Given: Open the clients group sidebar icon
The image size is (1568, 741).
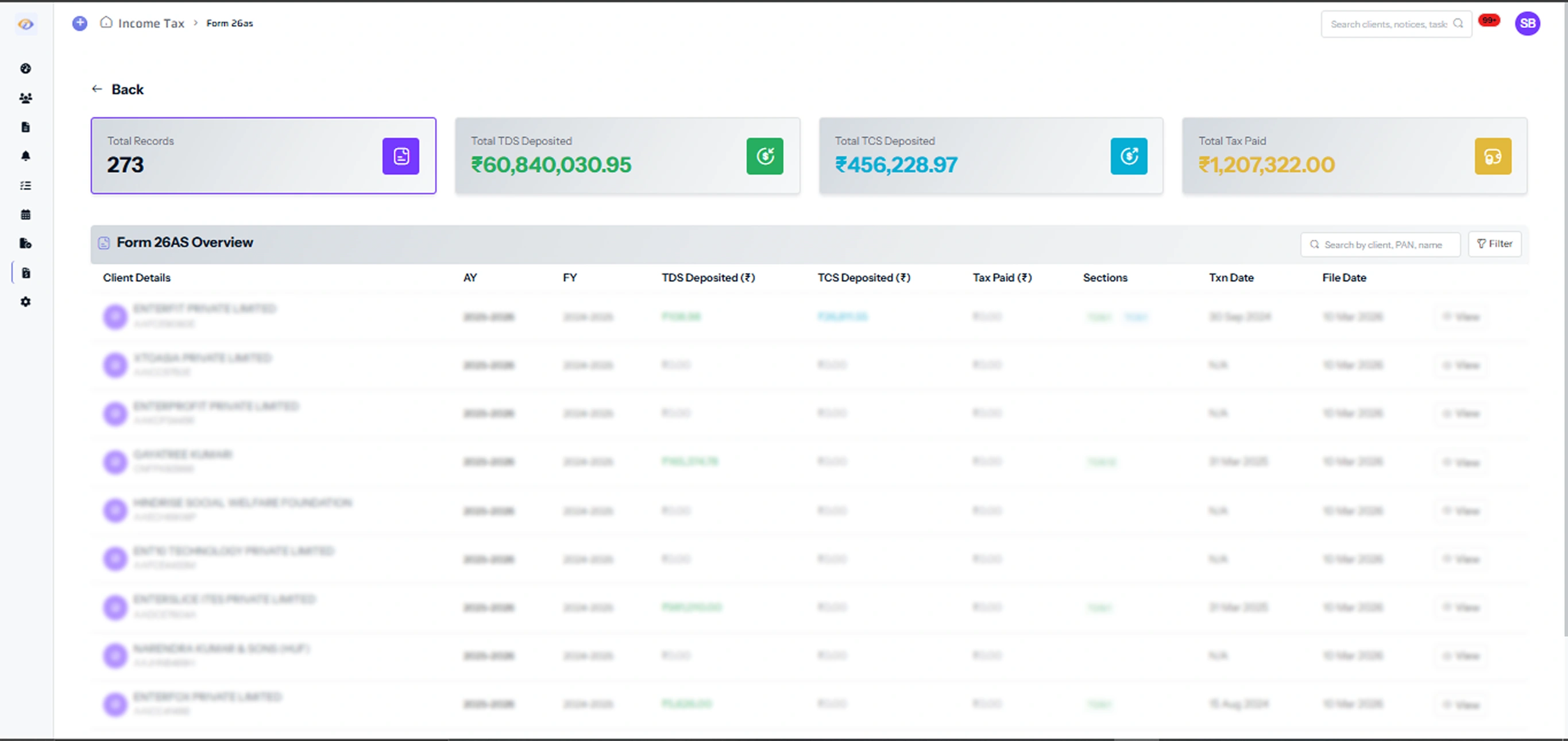Looking at the screenshot, I should 26,98.
